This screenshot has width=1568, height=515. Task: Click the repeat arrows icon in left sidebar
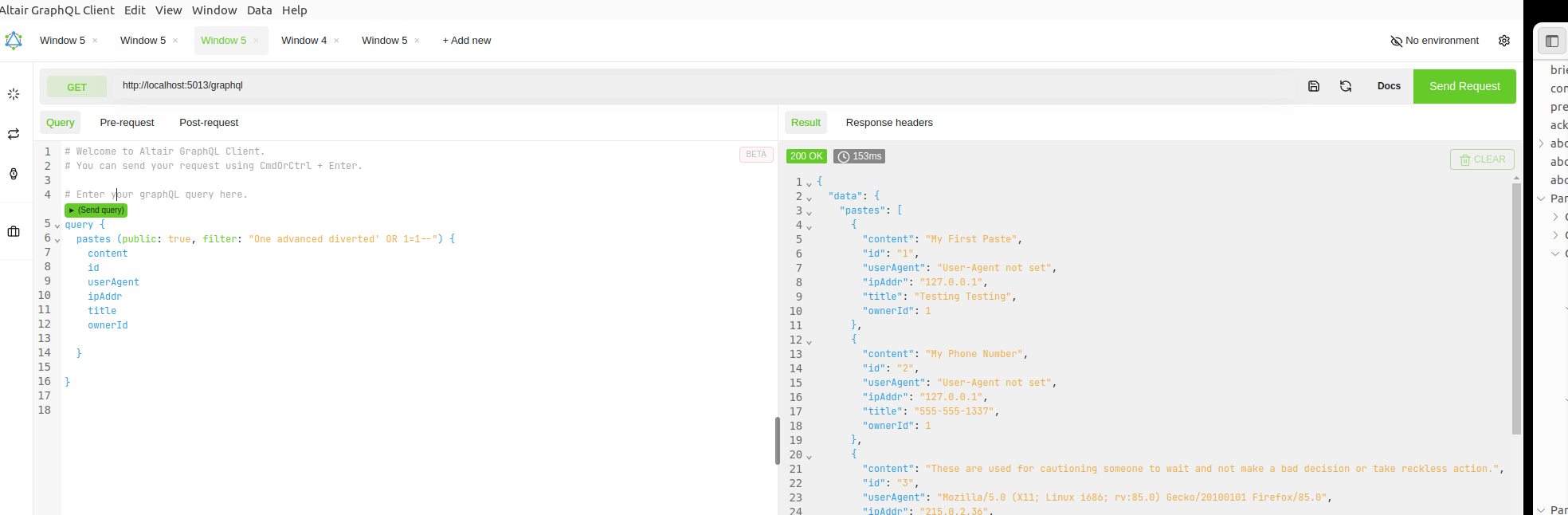tap(14, 134)
